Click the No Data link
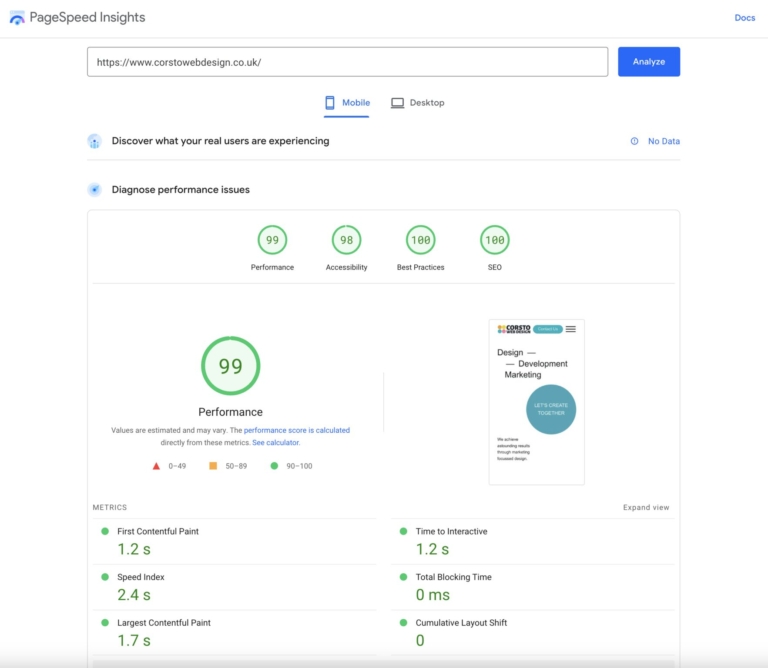The width and height of the screenshot is (768, 668). [664, 141]
